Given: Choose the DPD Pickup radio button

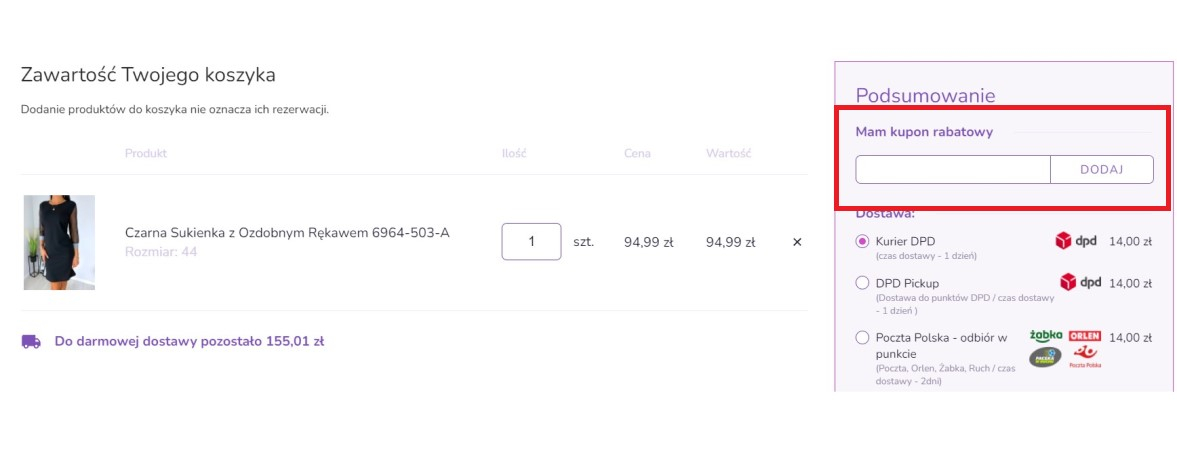Looking at the screenshot, I should tap(862, 283).
